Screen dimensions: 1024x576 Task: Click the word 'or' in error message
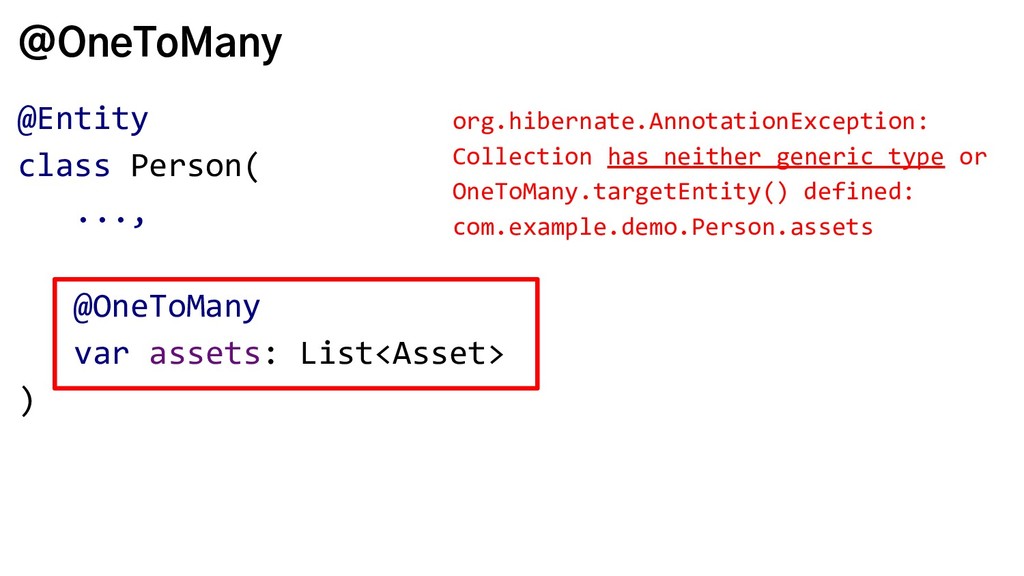(x=973, y=157)
